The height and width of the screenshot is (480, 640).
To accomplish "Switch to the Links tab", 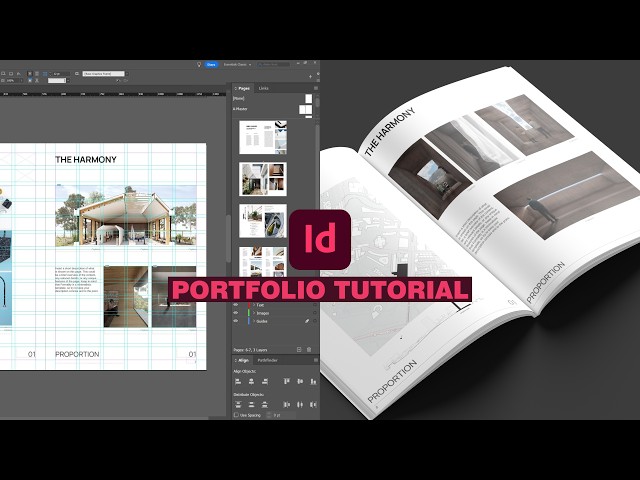I will pyautogui.click(x=264, y=88).
